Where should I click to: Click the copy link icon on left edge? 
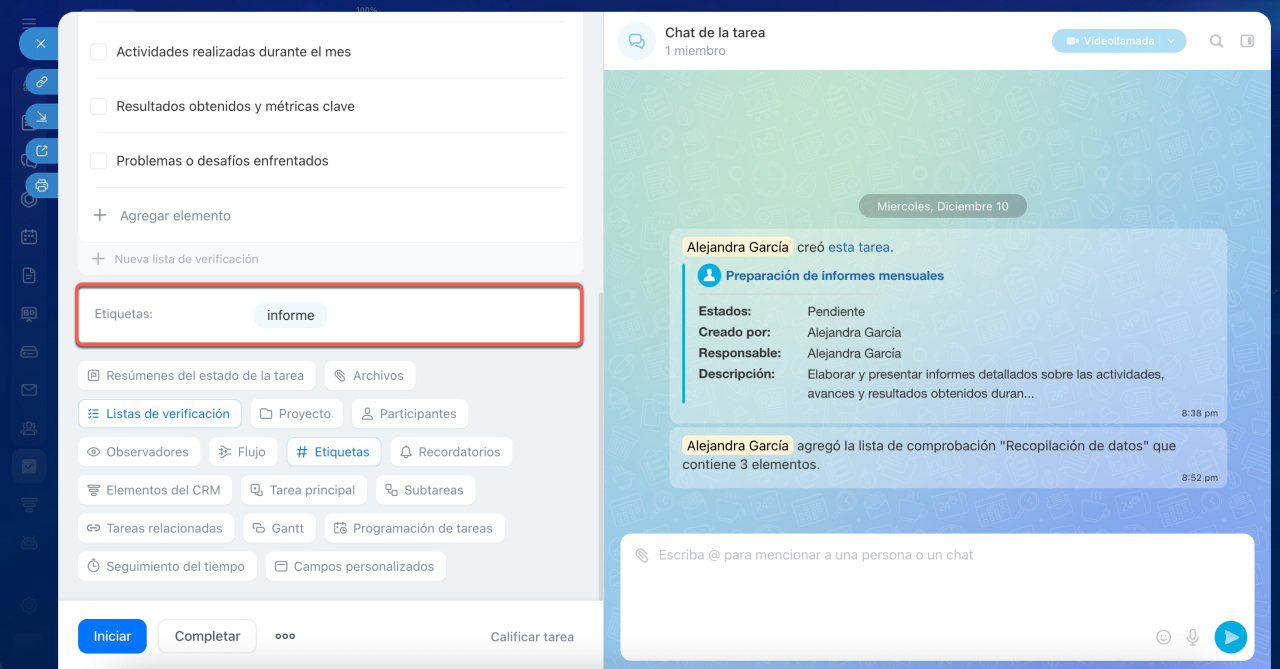point(42,82)
